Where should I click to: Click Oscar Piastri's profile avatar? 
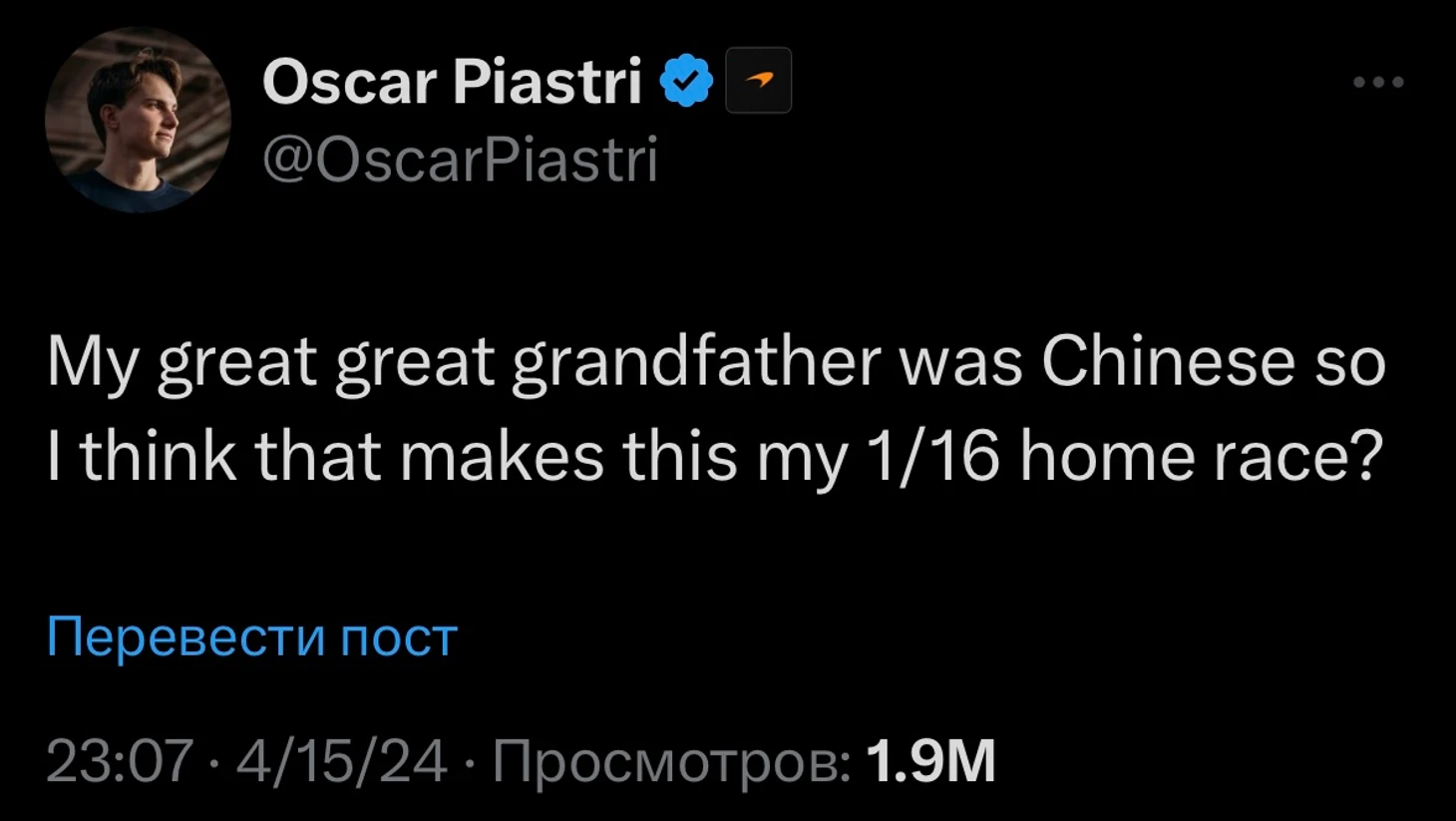click(138, 120)
